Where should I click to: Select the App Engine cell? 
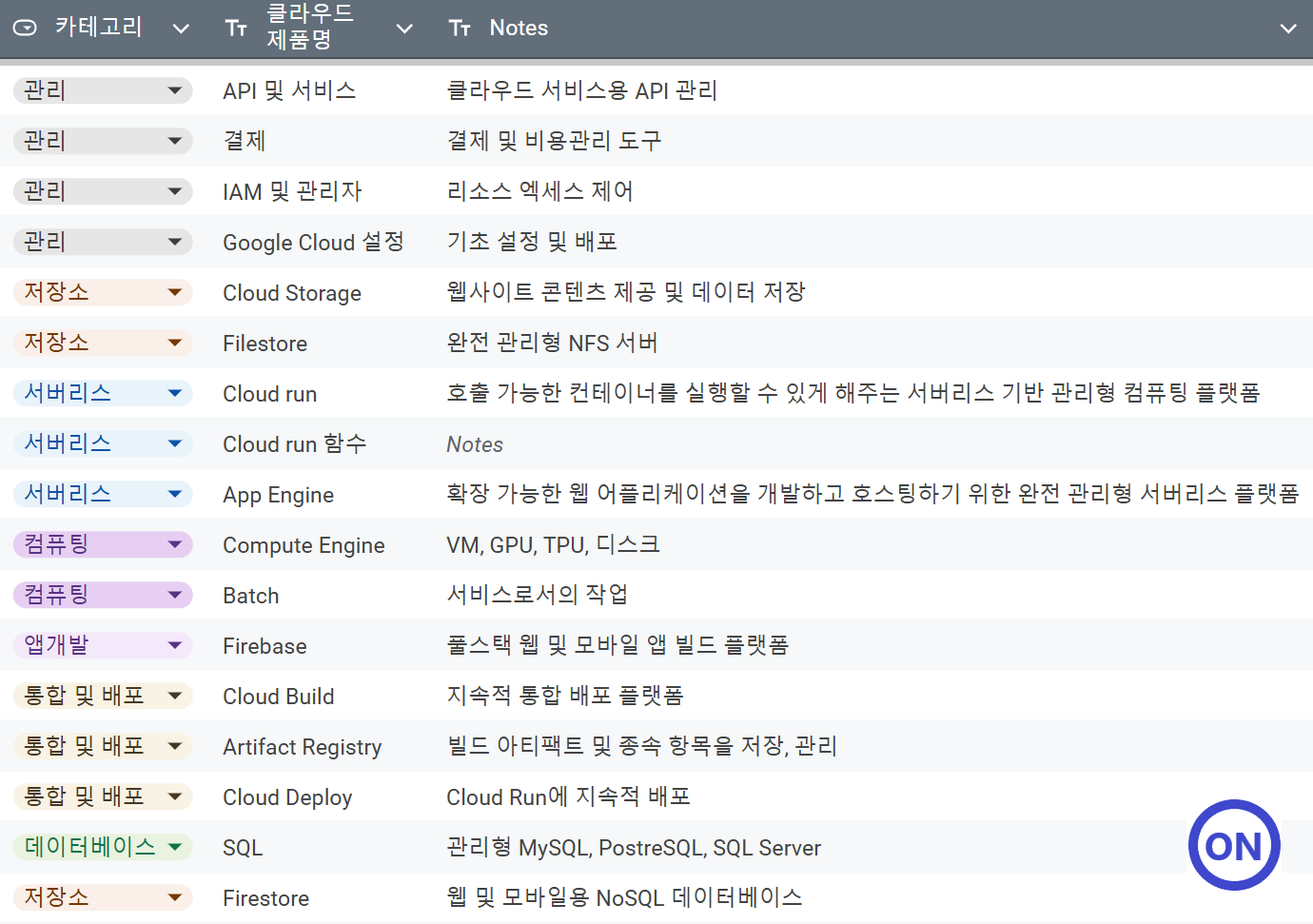point(278,495)
